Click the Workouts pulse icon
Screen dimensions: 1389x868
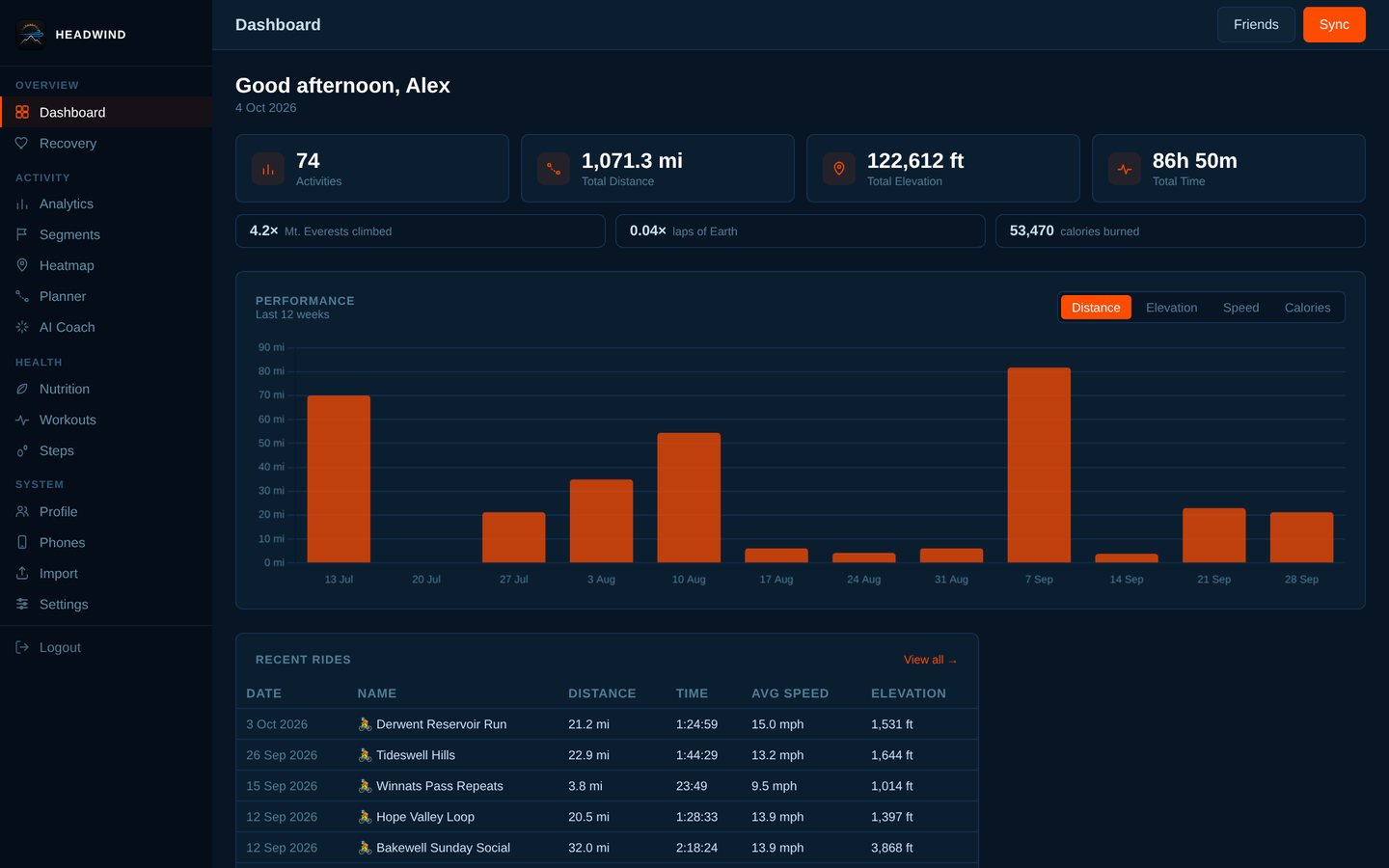[22, 420]
